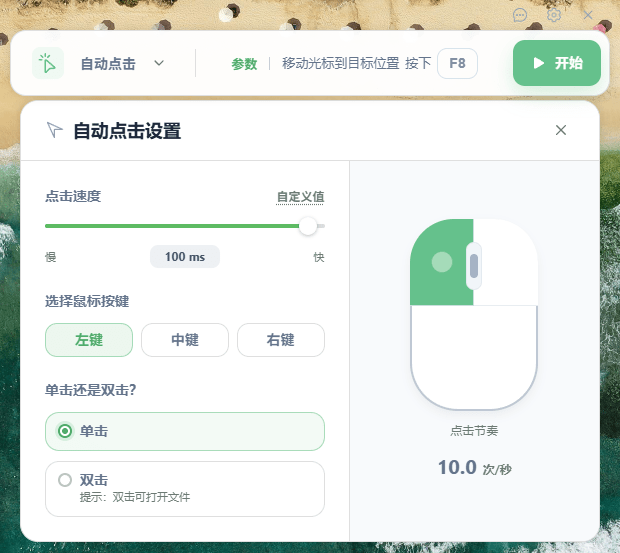
Task: Click the 10.0 次/秒 rate value
Action: coord(474,468)
